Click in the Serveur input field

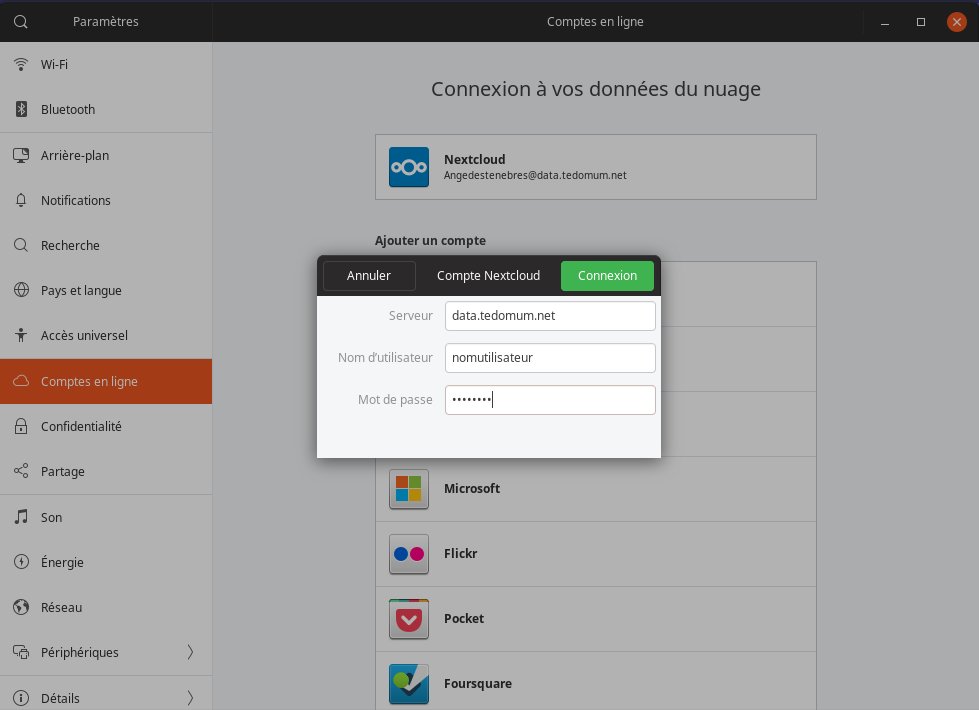[550, 316]
